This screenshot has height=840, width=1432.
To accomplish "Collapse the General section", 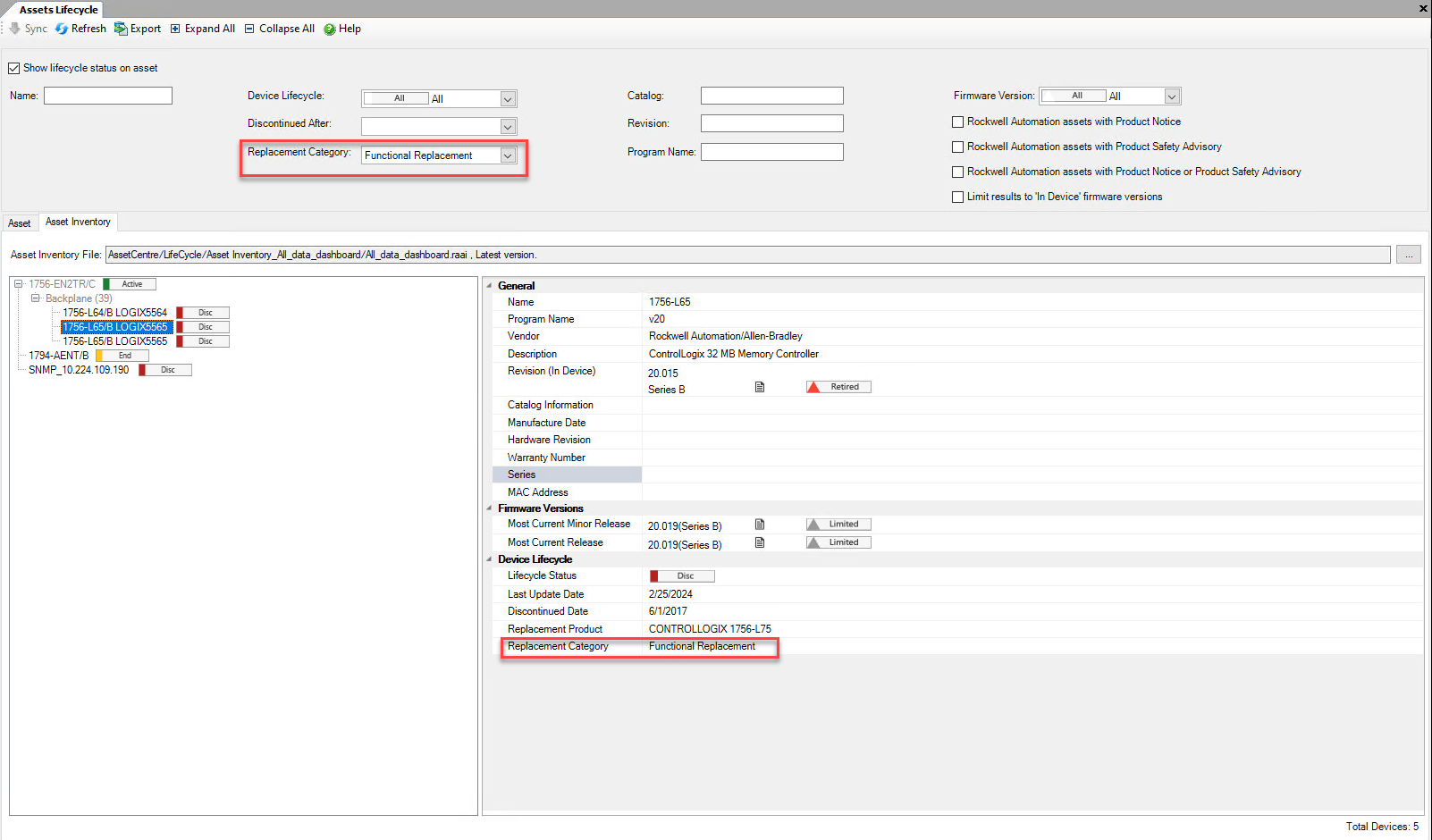I will (x=489, y=286).
